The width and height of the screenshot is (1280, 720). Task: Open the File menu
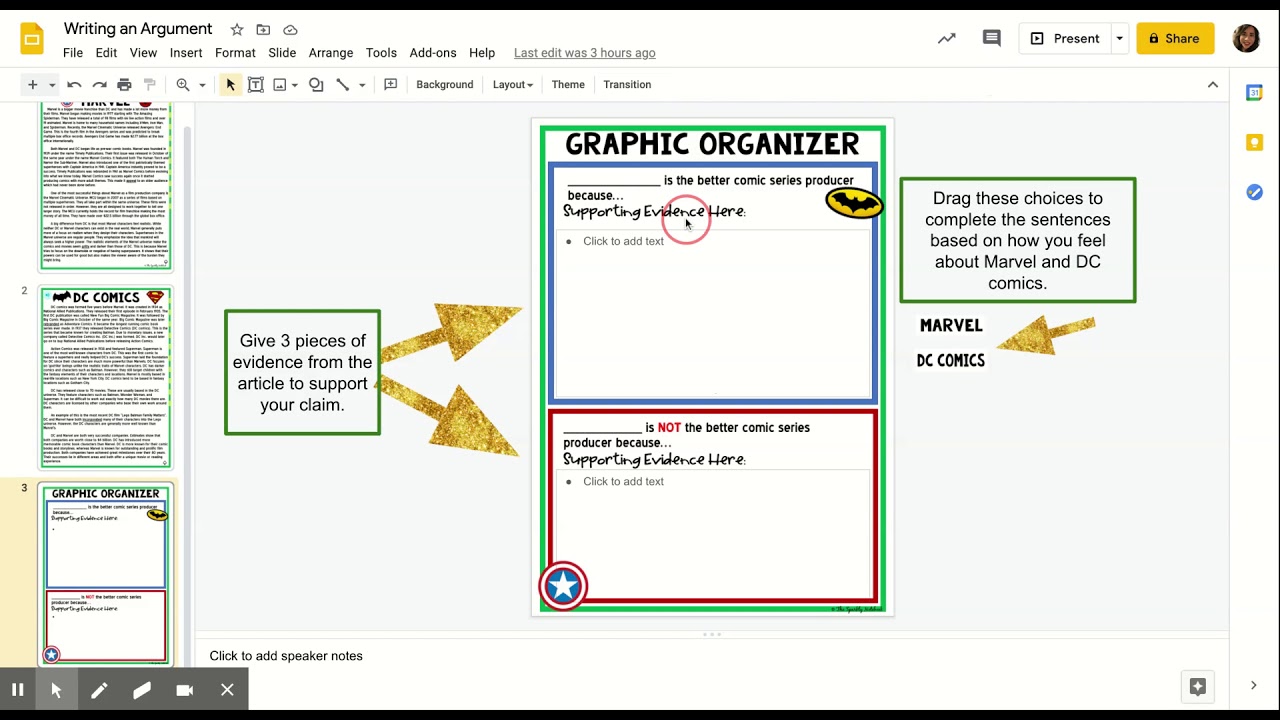(x=73, y=53)
